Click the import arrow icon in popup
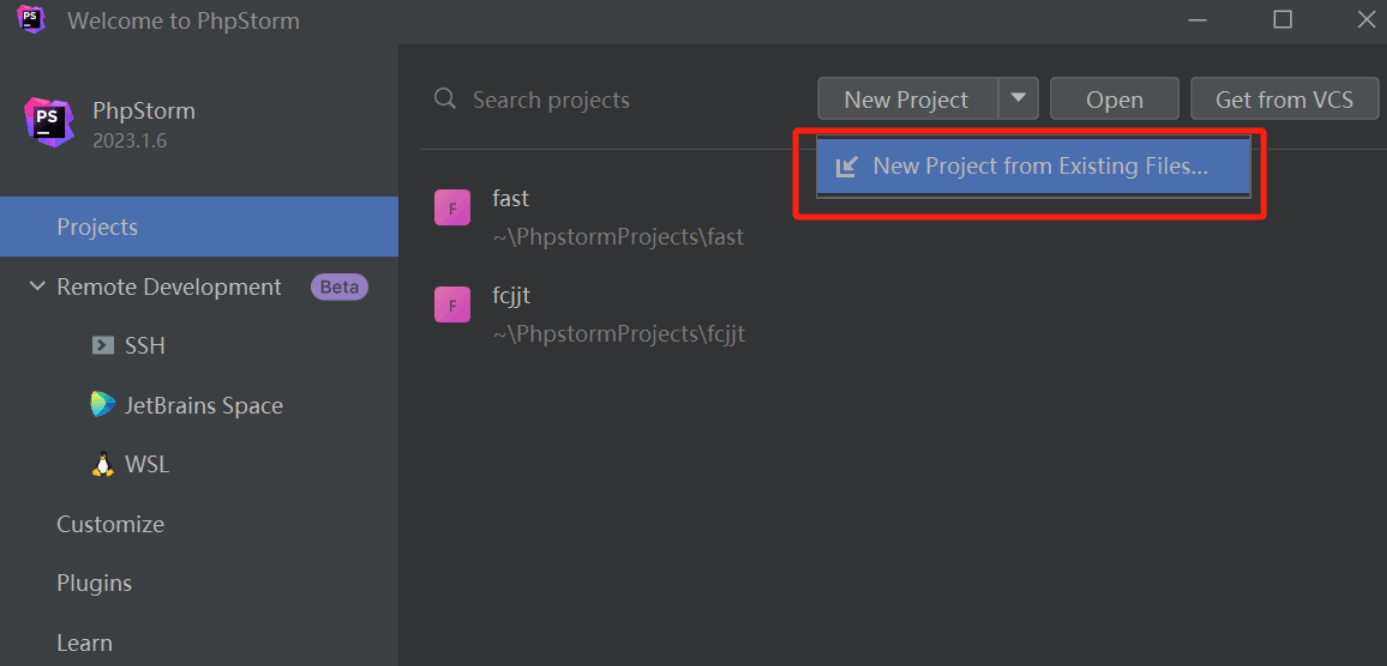The width and height of the screenshot is (1387, 666). coord(847,167)
